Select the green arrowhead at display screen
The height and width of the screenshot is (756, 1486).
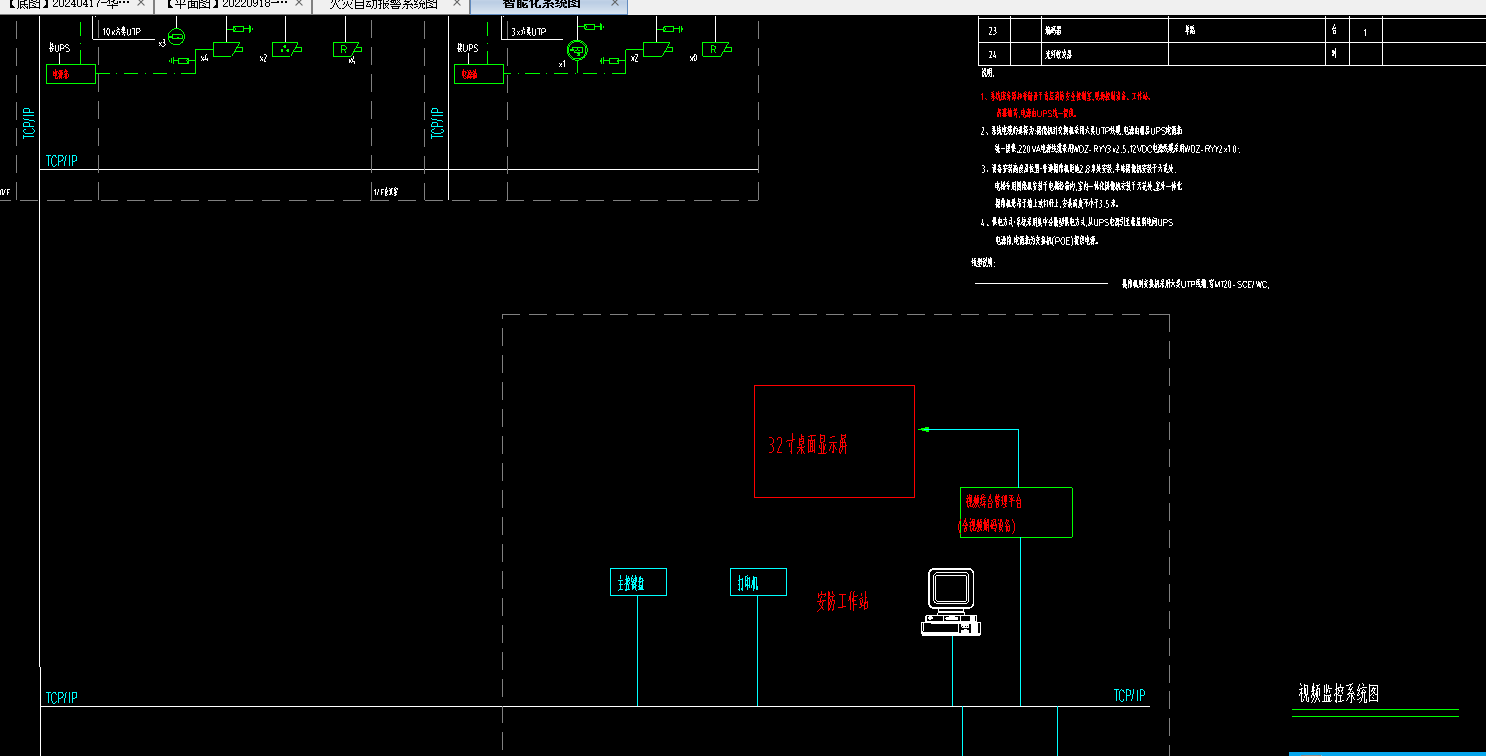click(x=924, y=430)
